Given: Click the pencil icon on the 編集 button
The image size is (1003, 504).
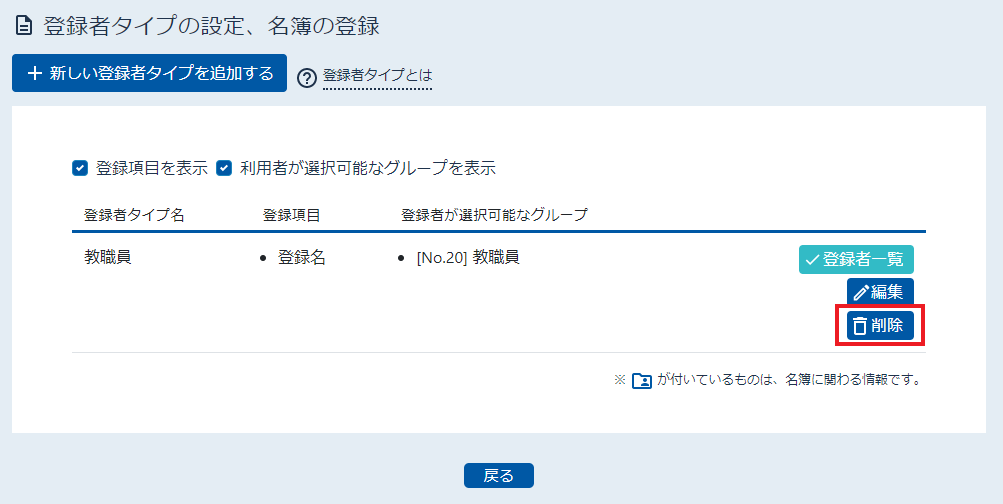Looking at the screenshot, I should tap(861, 292).
